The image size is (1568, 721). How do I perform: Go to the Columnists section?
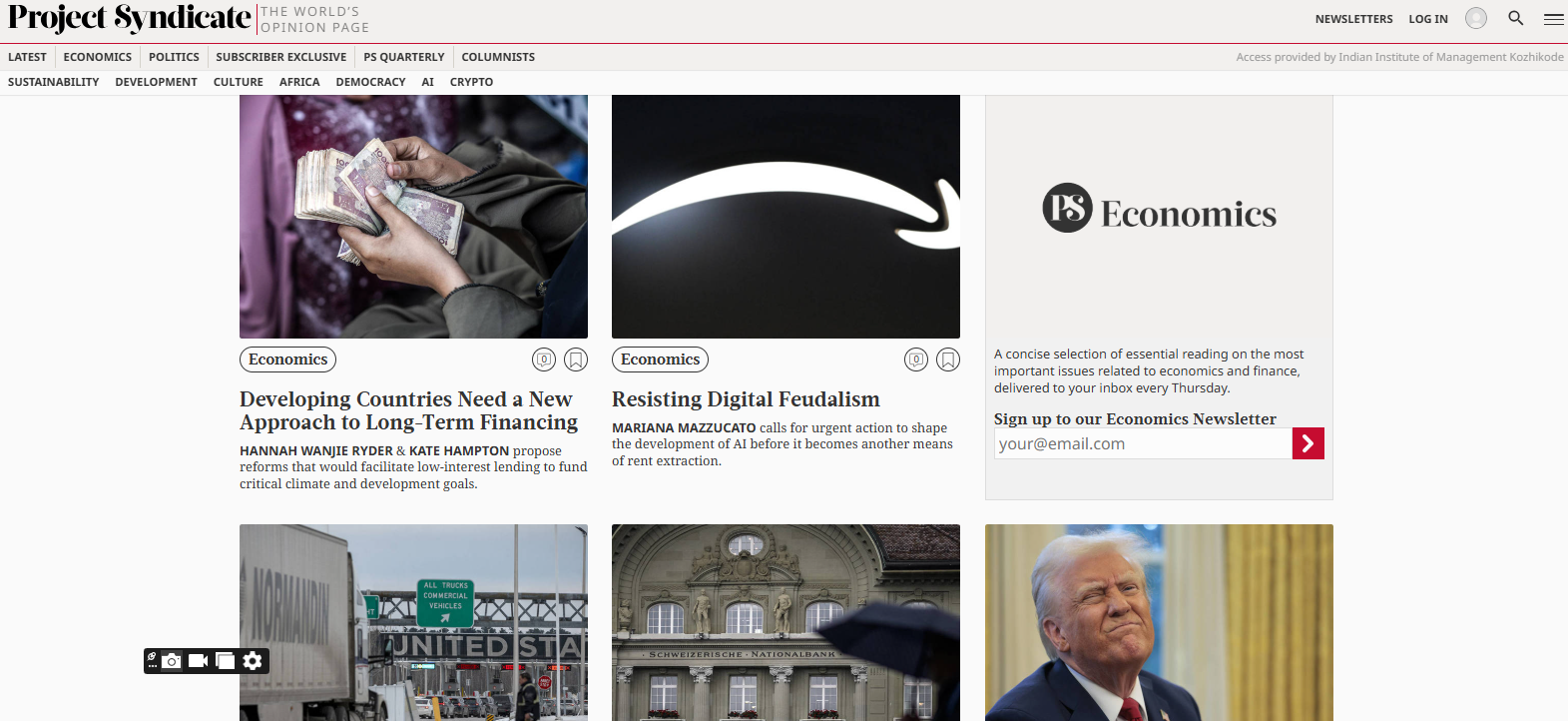(498, 57)
